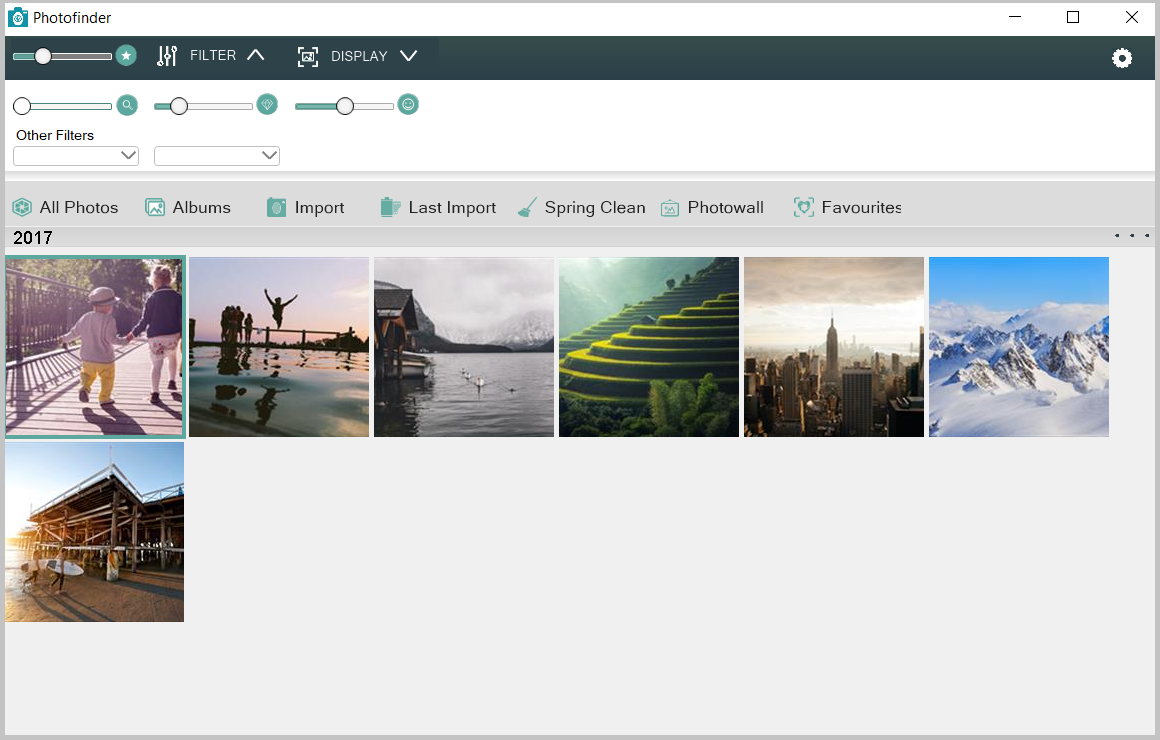Select the surfers under pier photo

[x=94, y=531]
